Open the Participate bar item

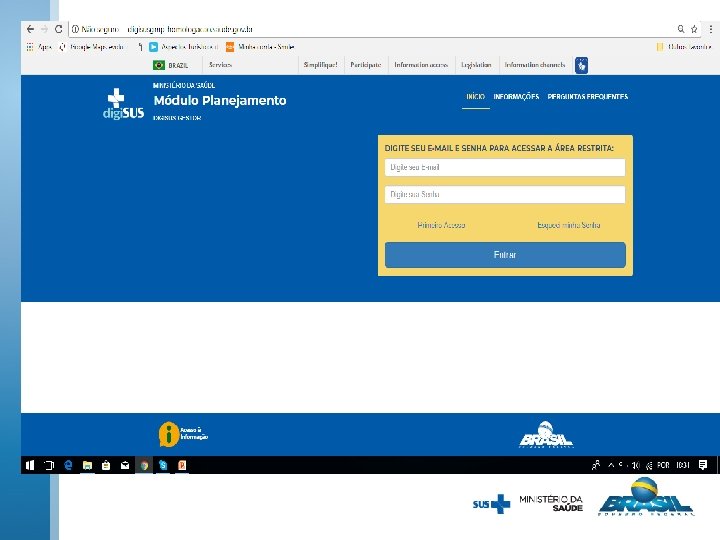[366, 65]
